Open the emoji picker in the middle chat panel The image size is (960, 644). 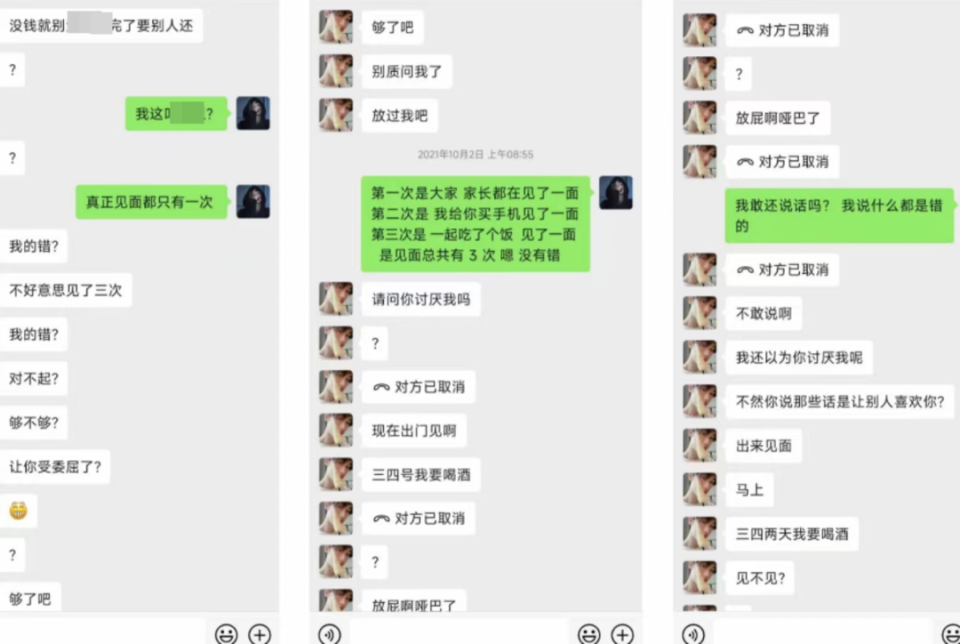pyautogui.click(x=589, y=634)
